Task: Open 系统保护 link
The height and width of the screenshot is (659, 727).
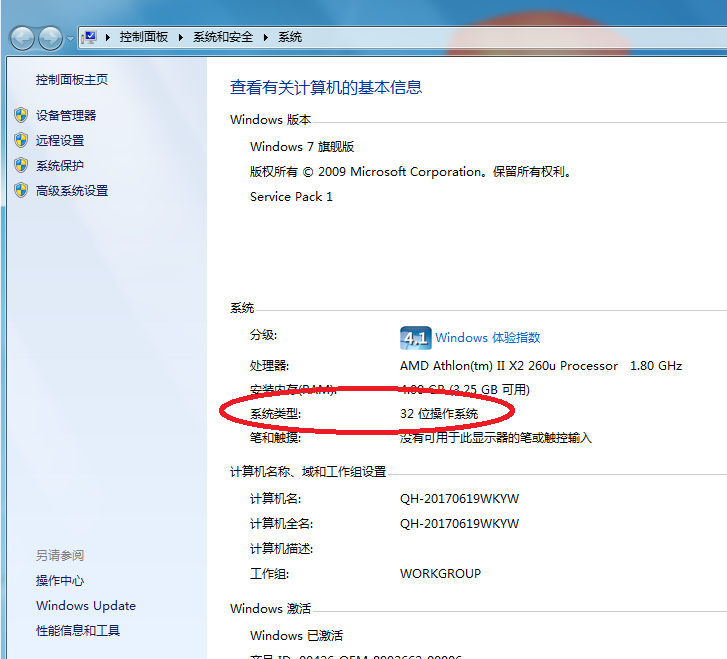Action: 60,166
